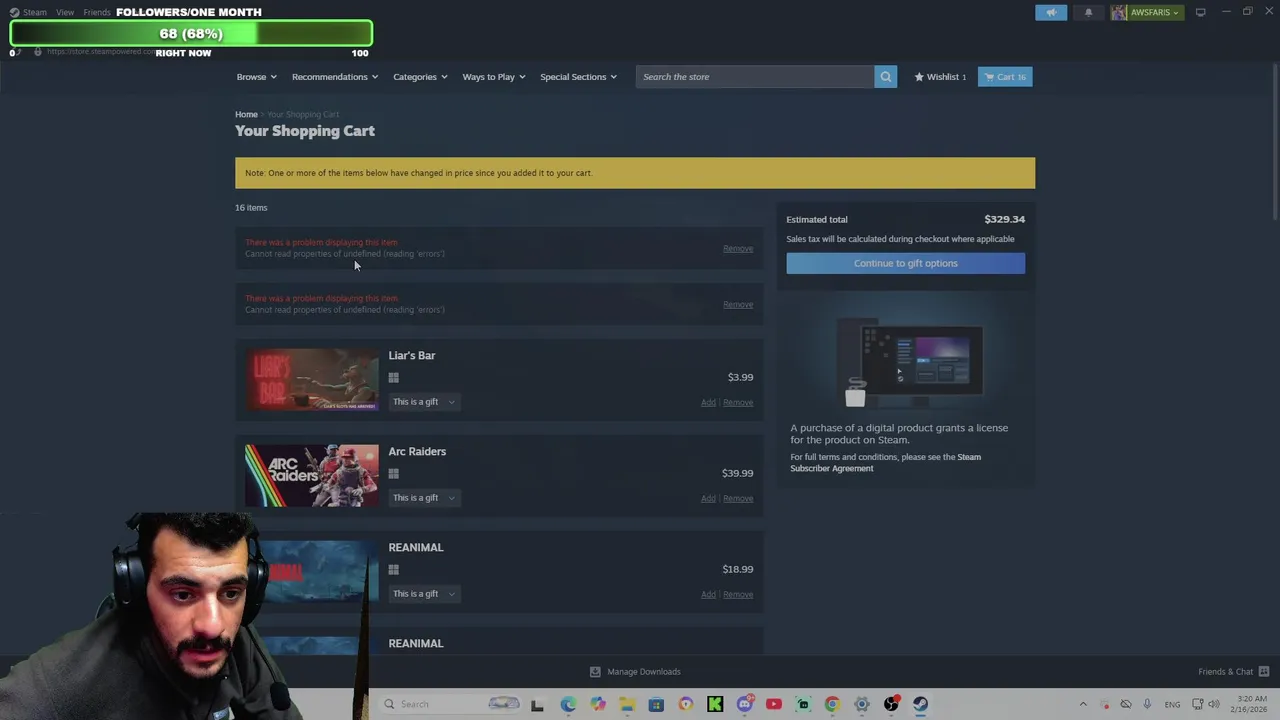1280x720 pixels.
Task: Open "This is a gift" dropdown for the $18.99 REANIMAL
Action: (x=423, y=594)
